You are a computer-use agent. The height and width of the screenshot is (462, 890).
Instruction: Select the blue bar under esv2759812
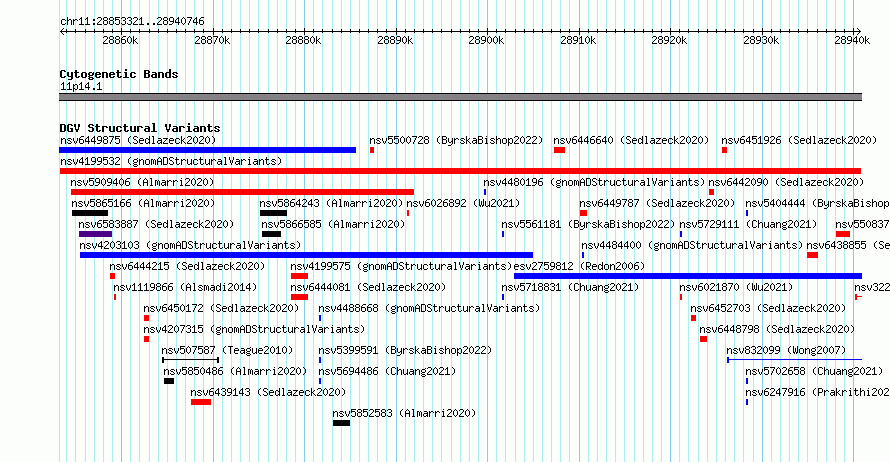click(688, 276)
